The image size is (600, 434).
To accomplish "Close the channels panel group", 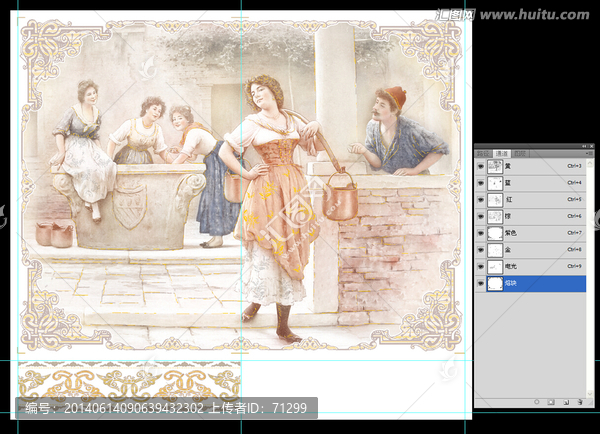I will [x=592, y=146].
